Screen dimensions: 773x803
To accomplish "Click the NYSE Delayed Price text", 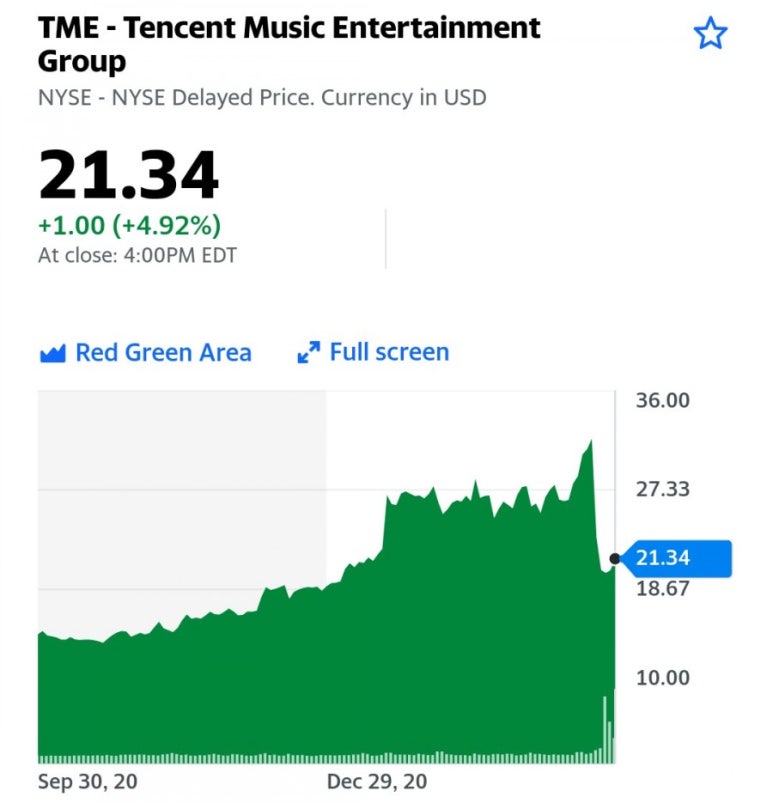I will [262, 98].
